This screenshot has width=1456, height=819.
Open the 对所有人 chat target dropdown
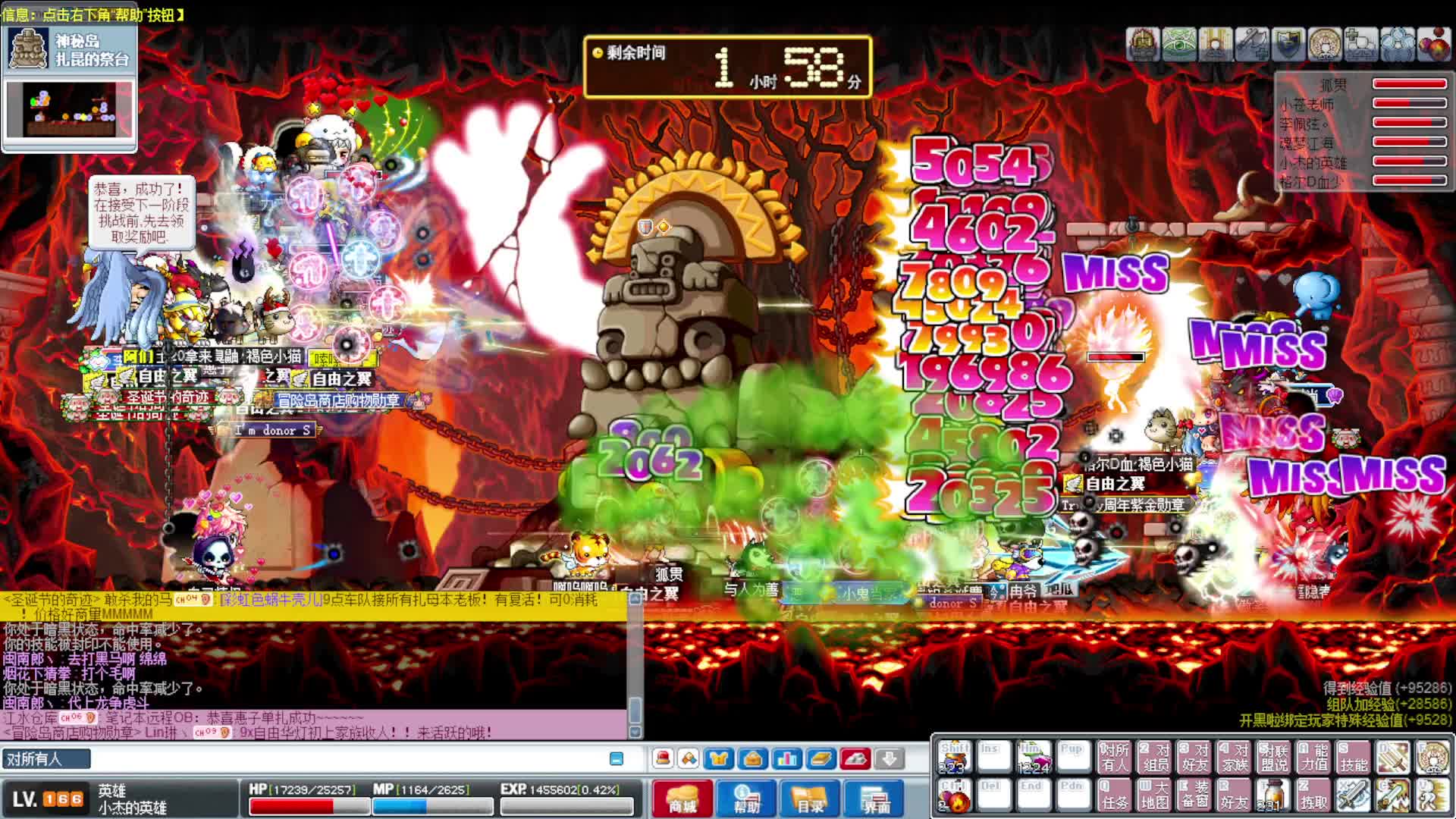(x=45, y=758)
